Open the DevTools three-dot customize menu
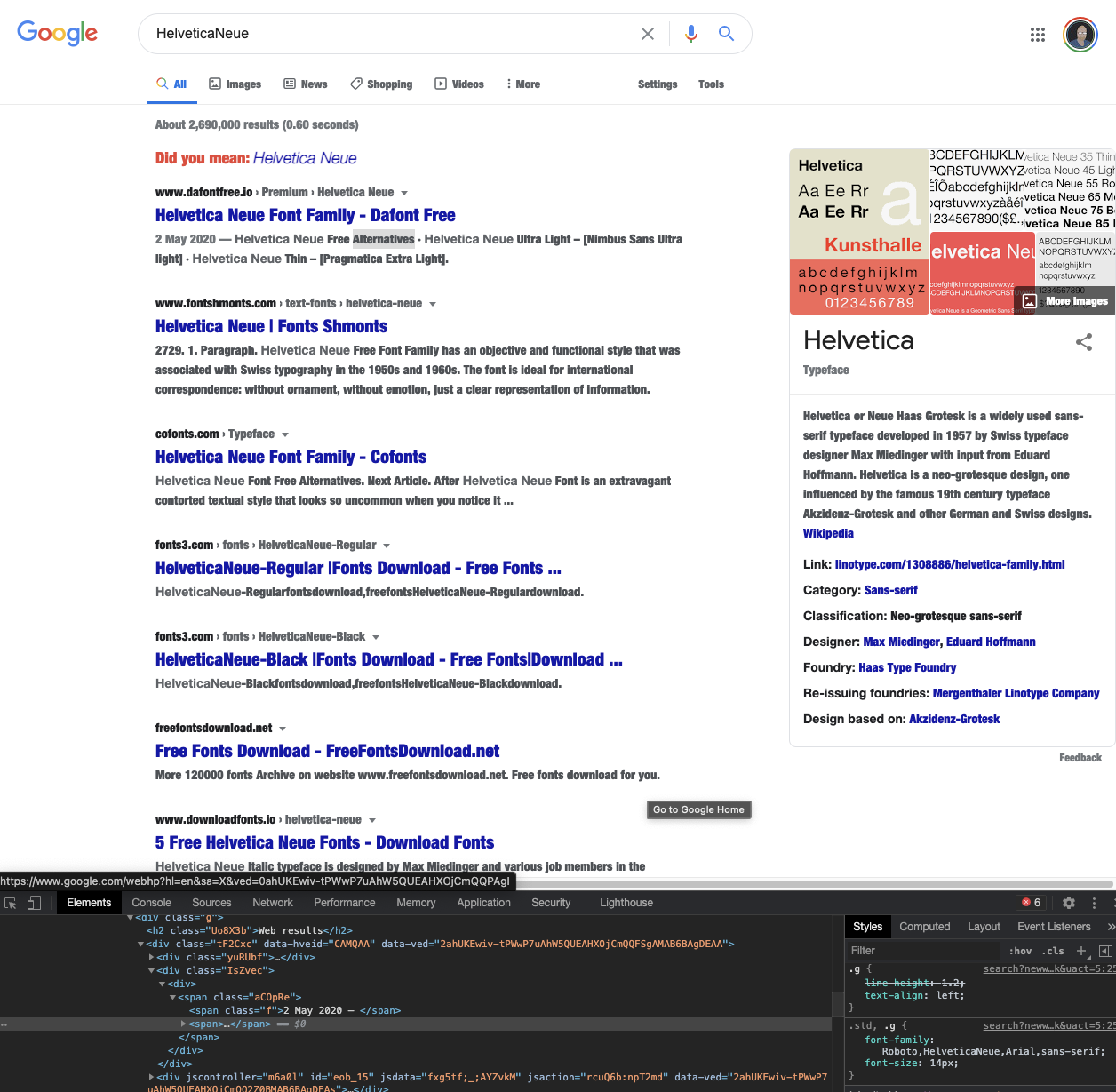 [x=1094, y=903]
